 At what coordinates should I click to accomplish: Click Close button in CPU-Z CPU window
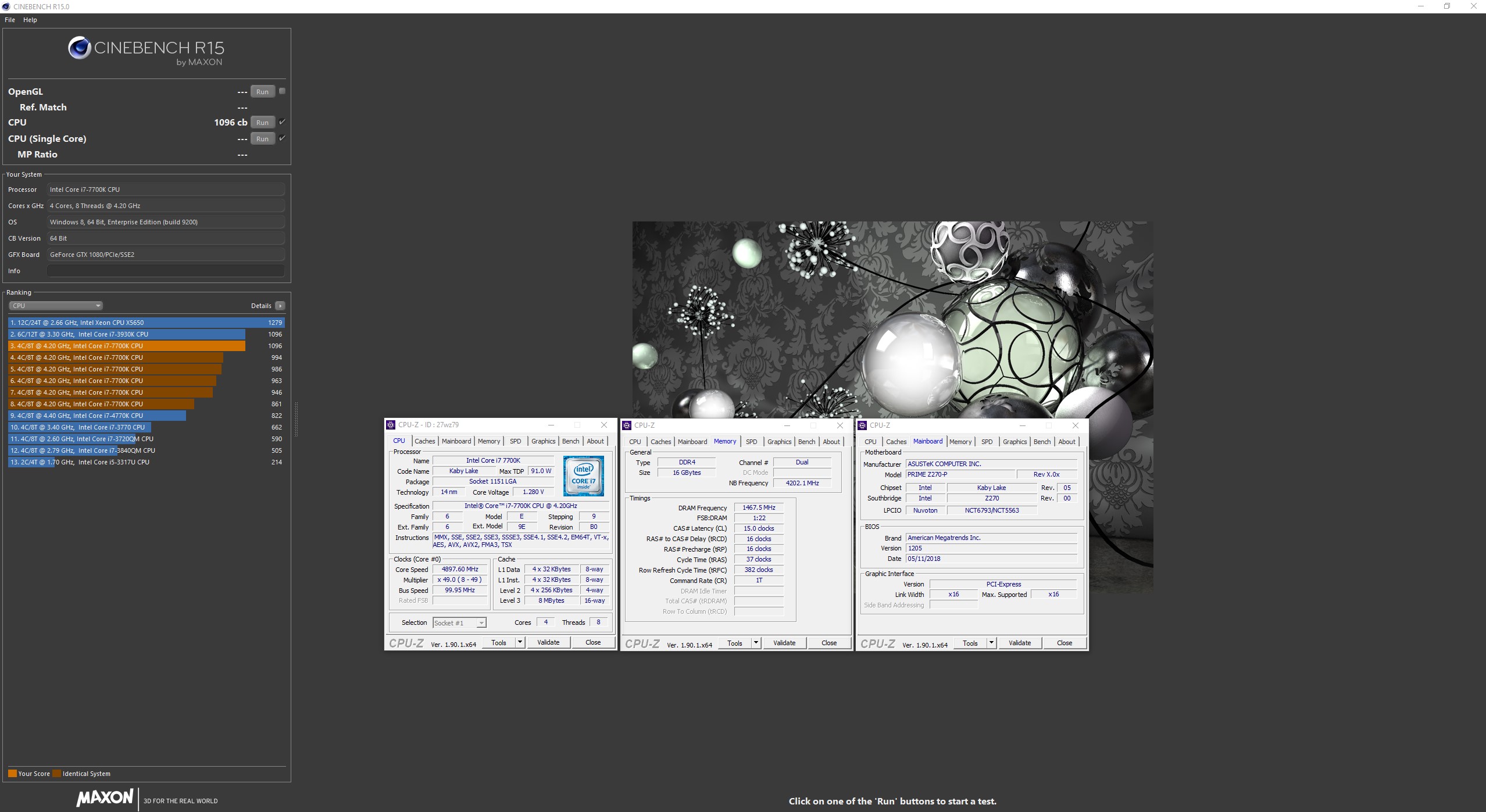(x=593, y=642)
